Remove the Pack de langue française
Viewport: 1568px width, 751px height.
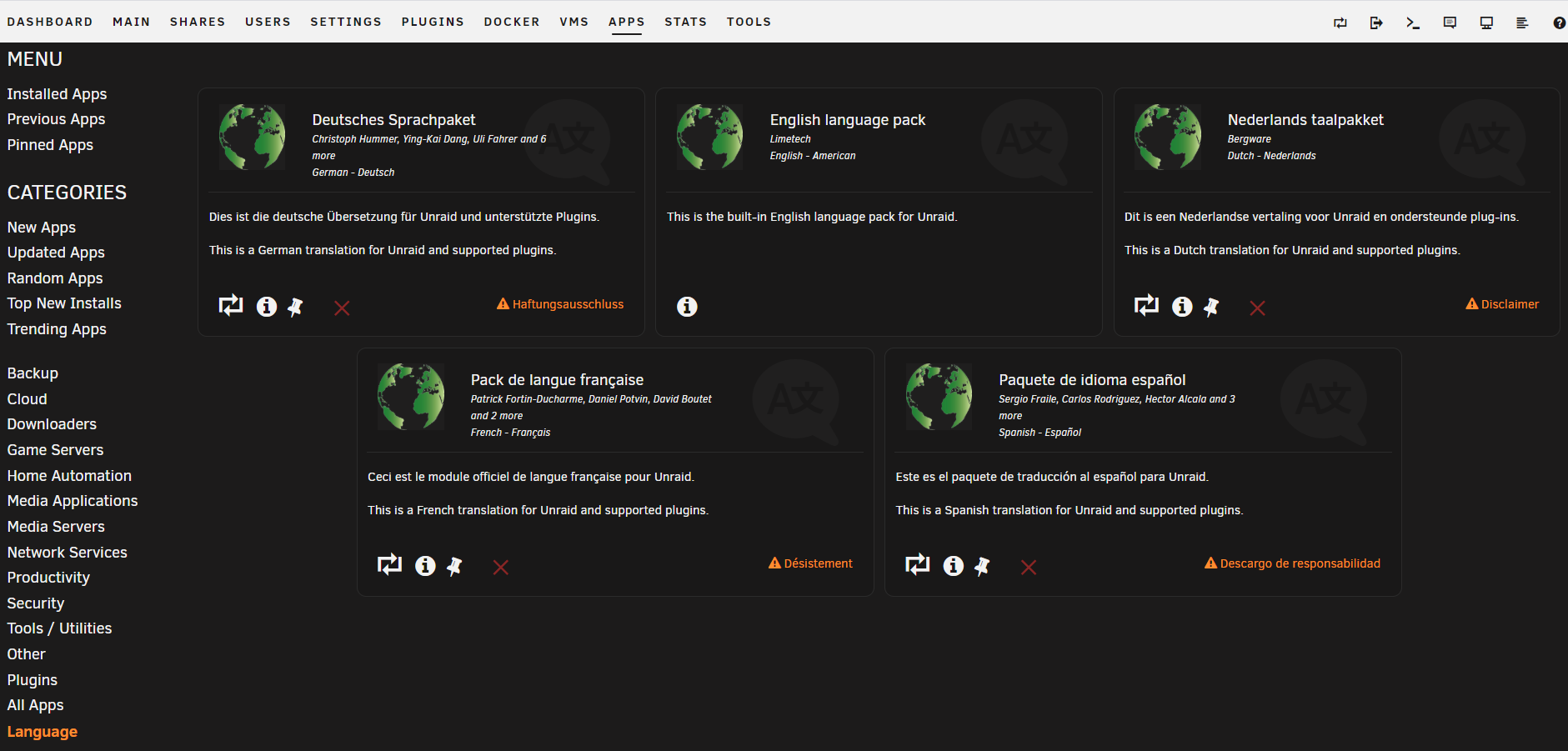pyautogui.click(x=500, y=568)
